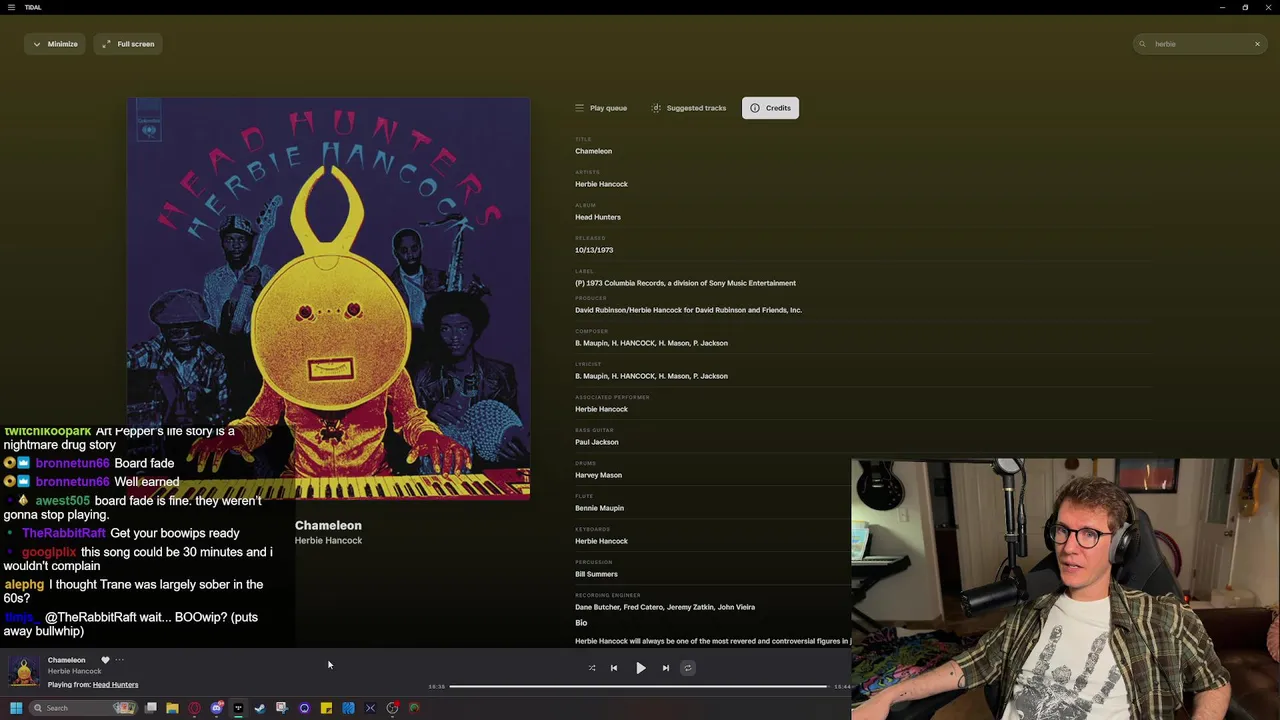
Task: Click Herbie Hancock under Artists credit
Action: 601,184
